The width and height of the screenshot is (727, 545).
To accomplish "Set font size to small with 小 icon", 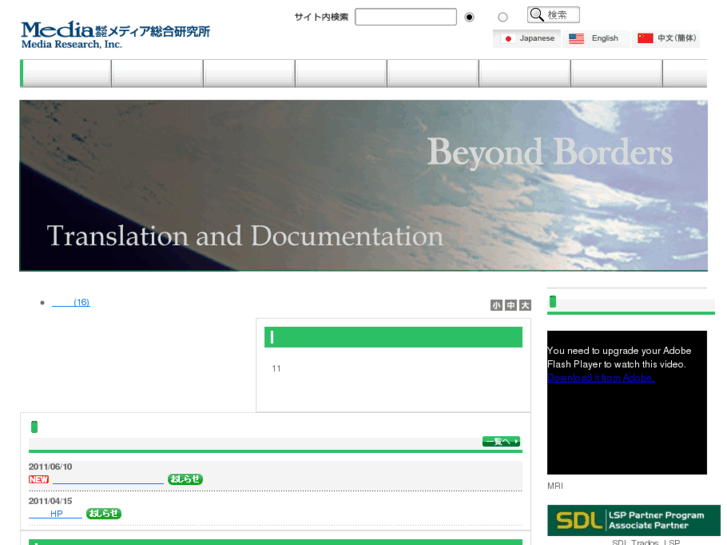I will pyautogui.click(x=496, y=305).
